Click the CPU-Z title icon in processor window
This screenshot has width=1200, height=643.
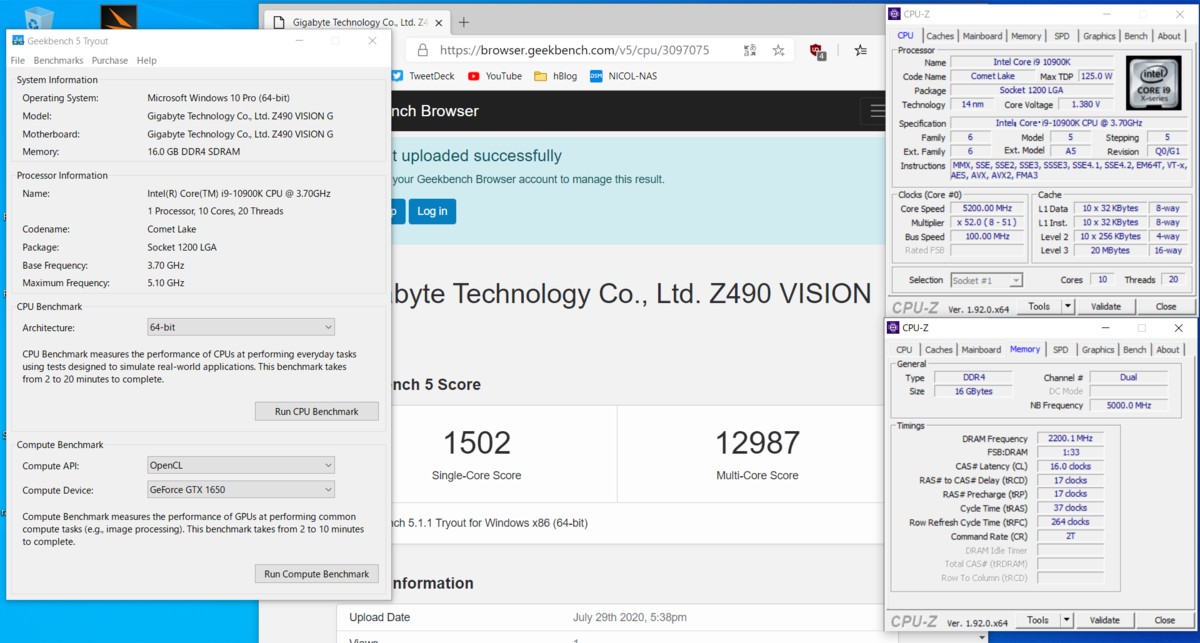click(893, 13)
